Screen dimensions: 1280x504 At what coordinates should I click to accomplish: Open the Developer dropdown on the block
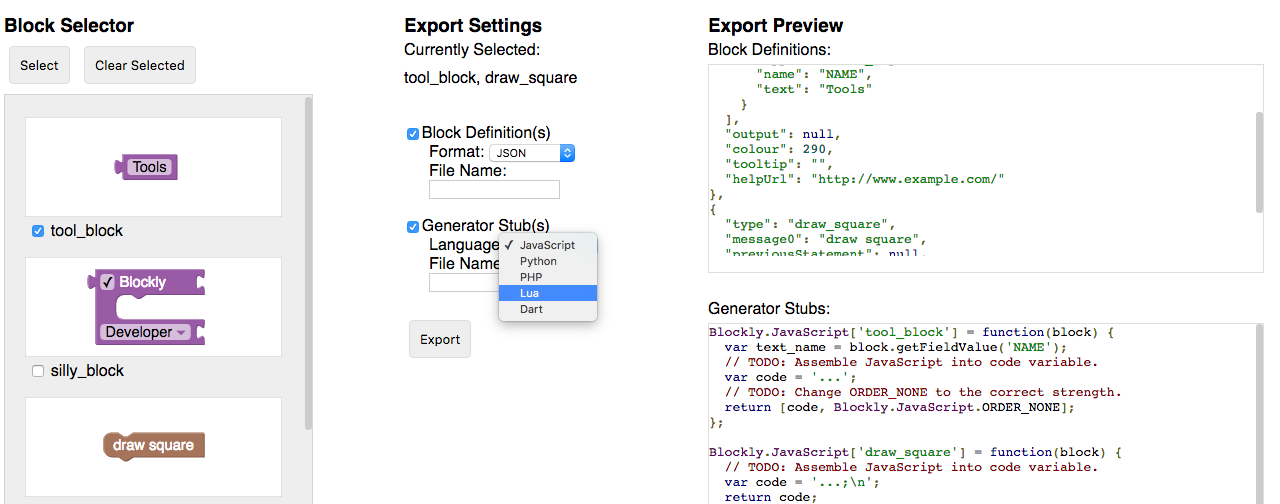(x=146, y=332)
